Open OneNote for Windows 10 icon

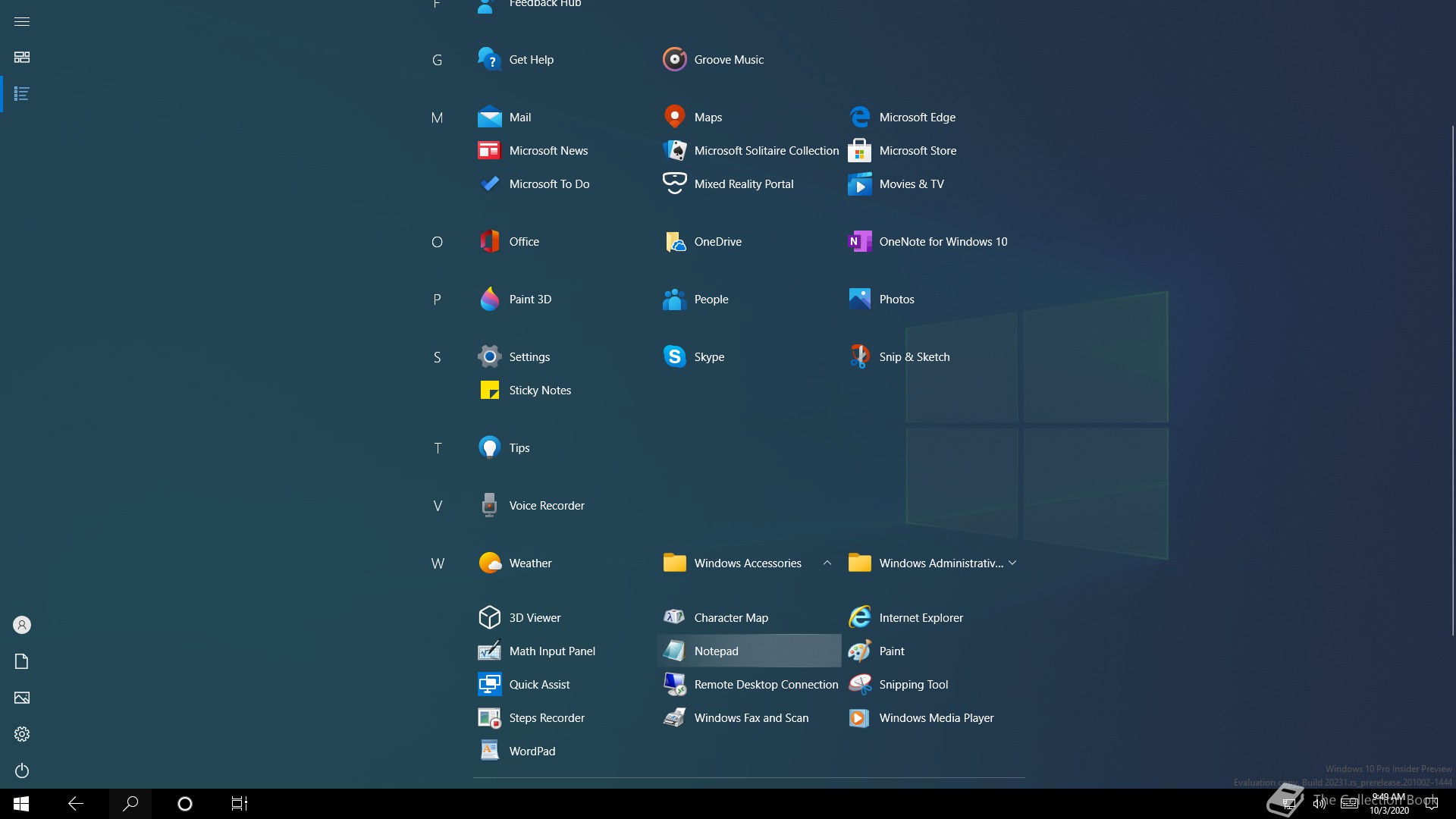[859, 241]
